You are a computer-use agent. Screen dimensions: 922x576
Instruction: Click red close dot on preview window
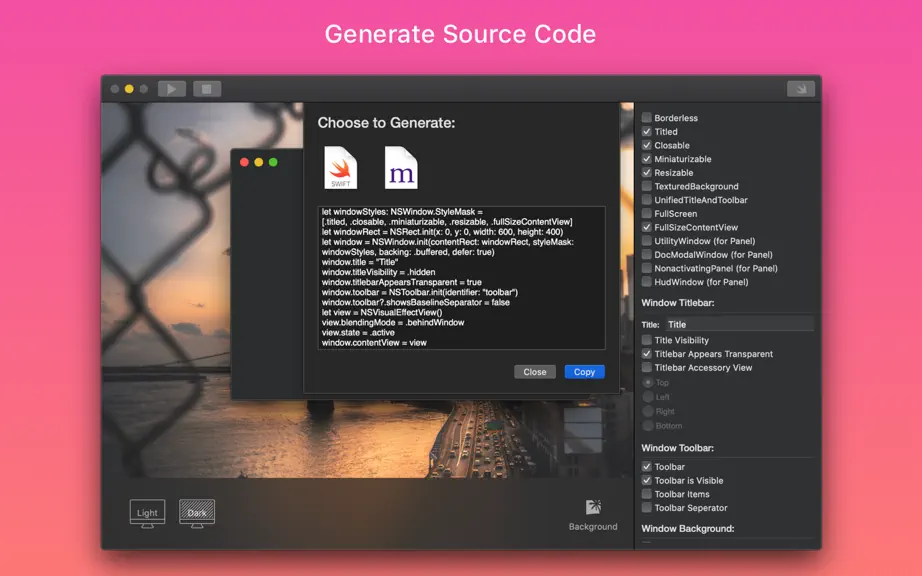[x=245, y=162]
